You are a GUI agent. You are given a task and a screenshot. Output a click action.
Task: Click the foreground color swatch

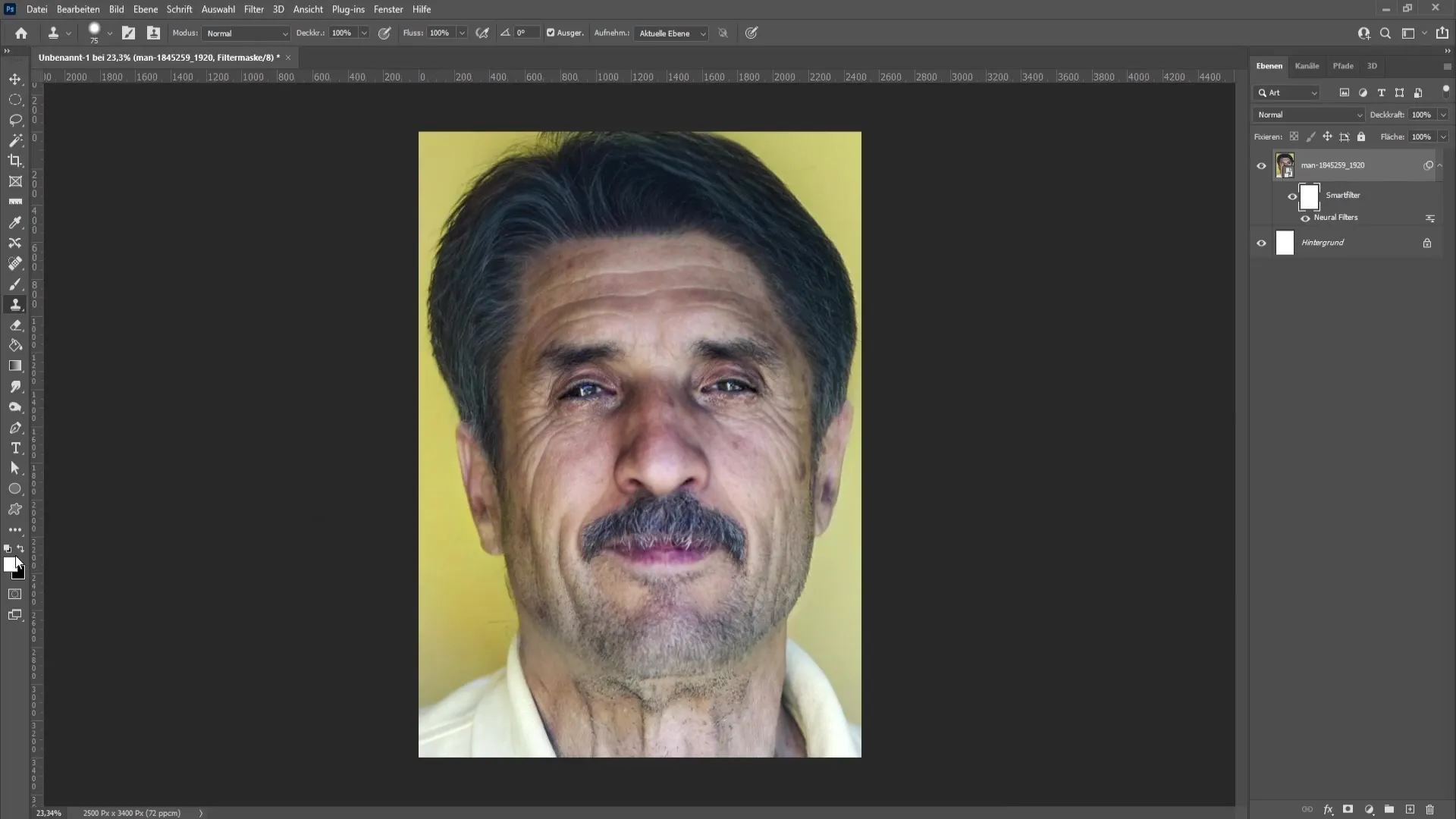(9, 562)
